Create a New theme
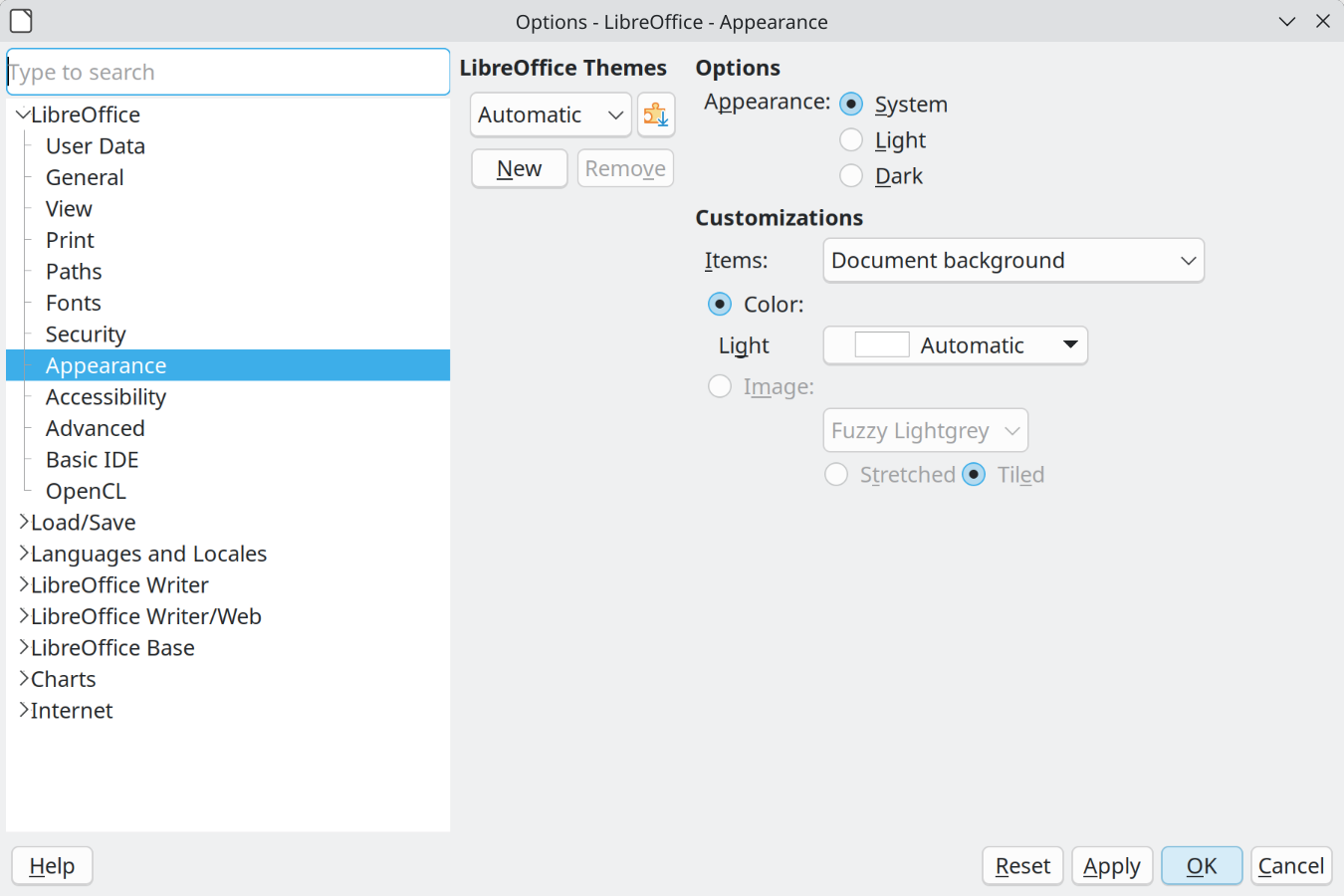This screenshot has width=1344, height=896. pyautogui.click(x=519, y=168)
